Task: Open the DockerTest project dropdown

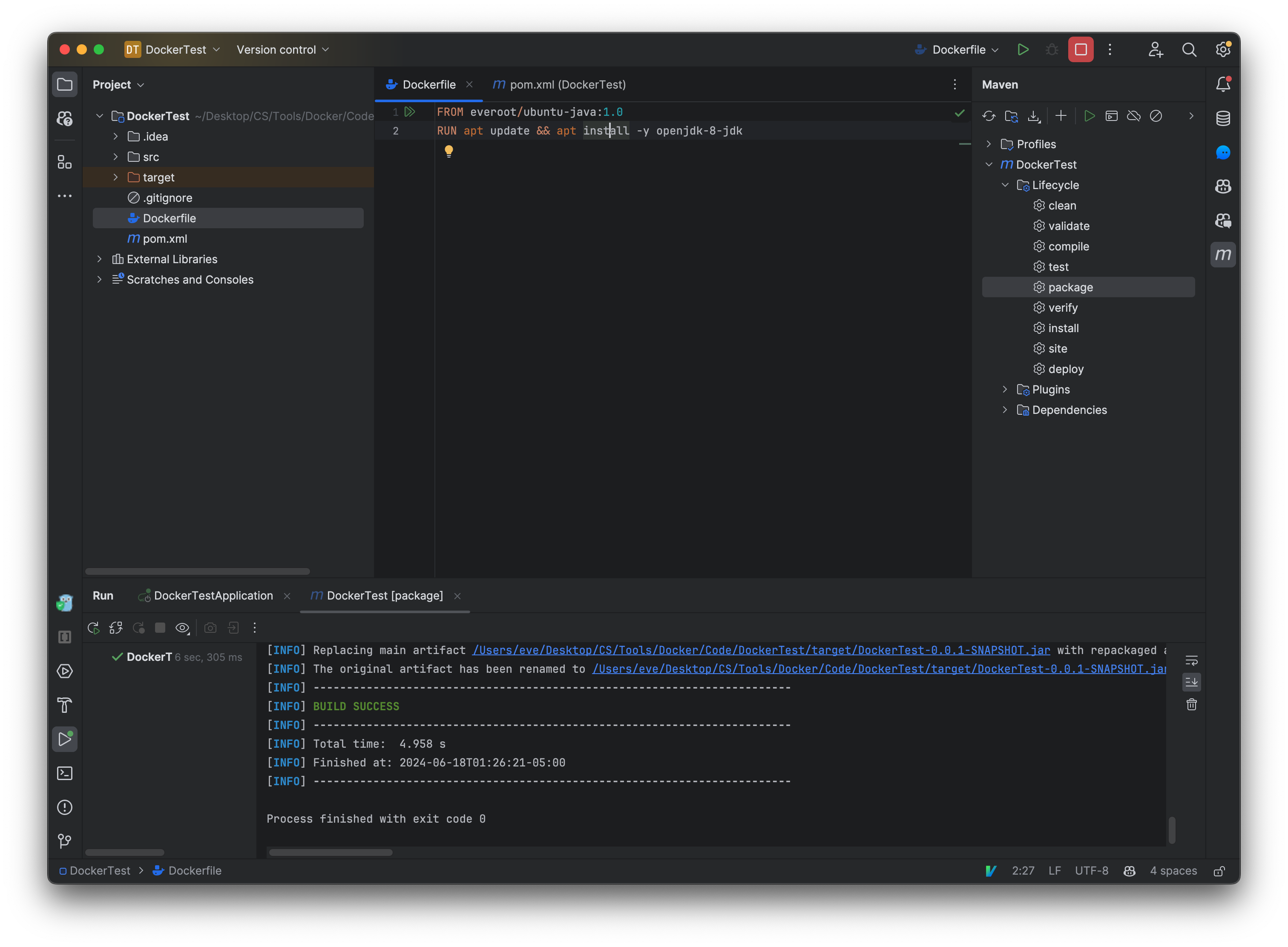Action: pos(172,50)
